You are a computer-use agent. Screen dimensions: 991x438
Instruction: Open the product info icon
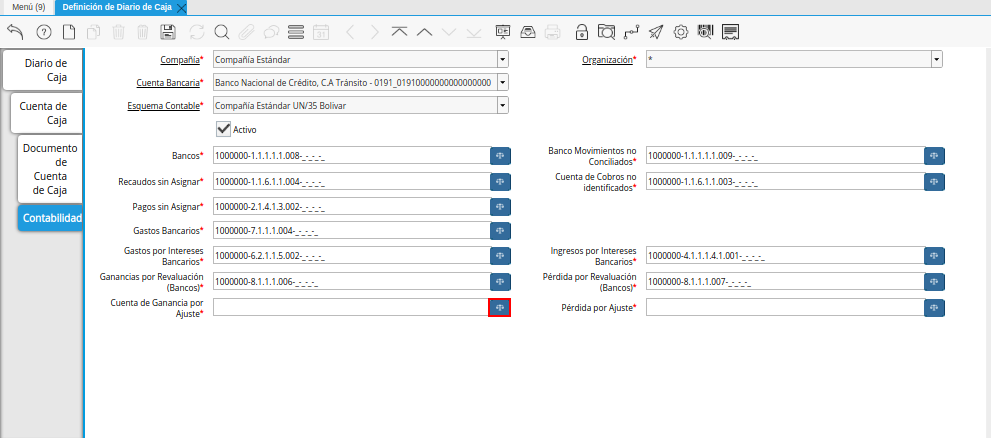(705, 32)
